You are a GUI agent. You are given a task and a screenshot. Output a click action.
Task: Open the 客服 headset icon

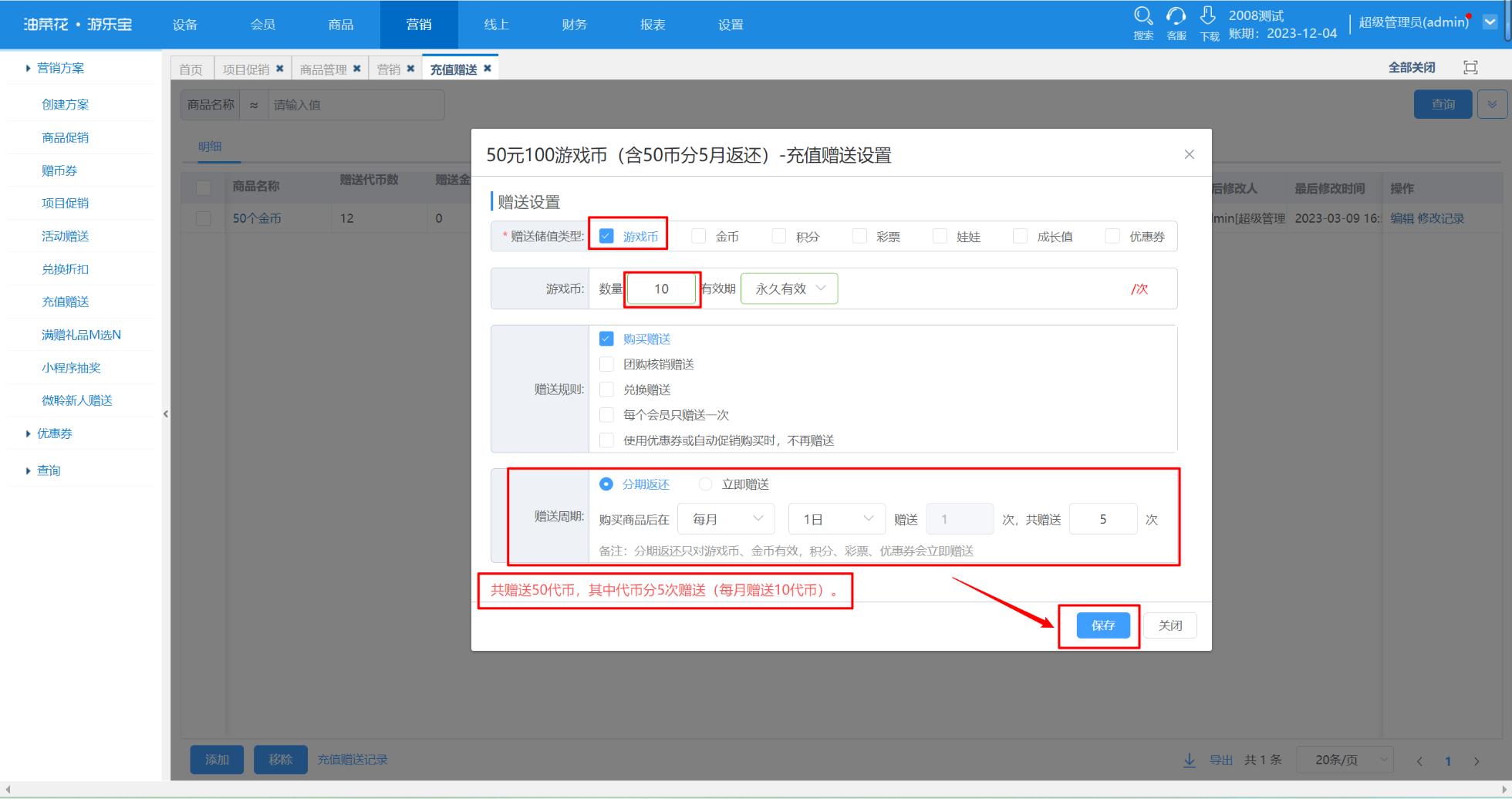(1176, 15)
